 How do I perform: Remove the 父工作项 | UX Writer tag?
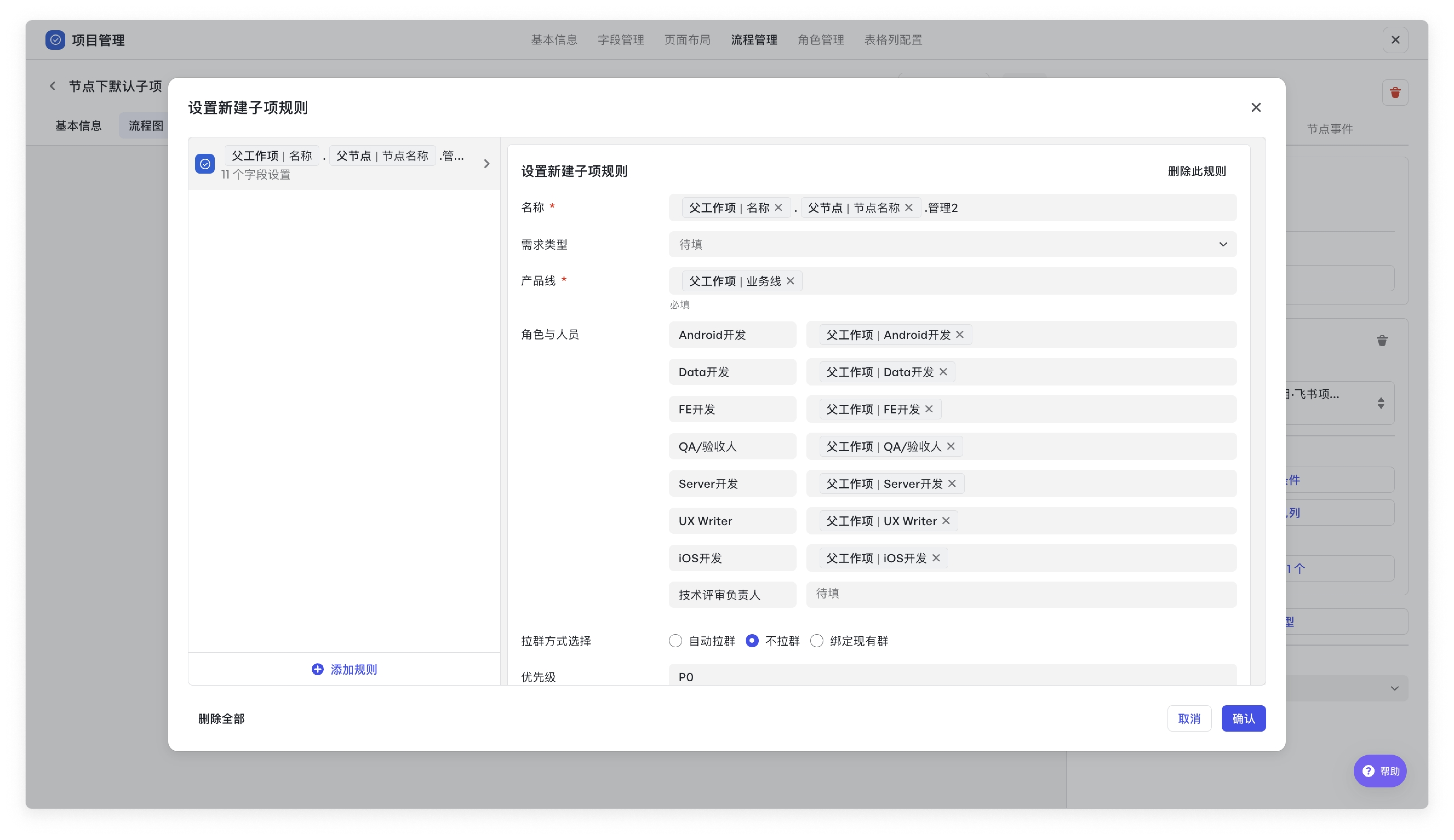(946, 520)
